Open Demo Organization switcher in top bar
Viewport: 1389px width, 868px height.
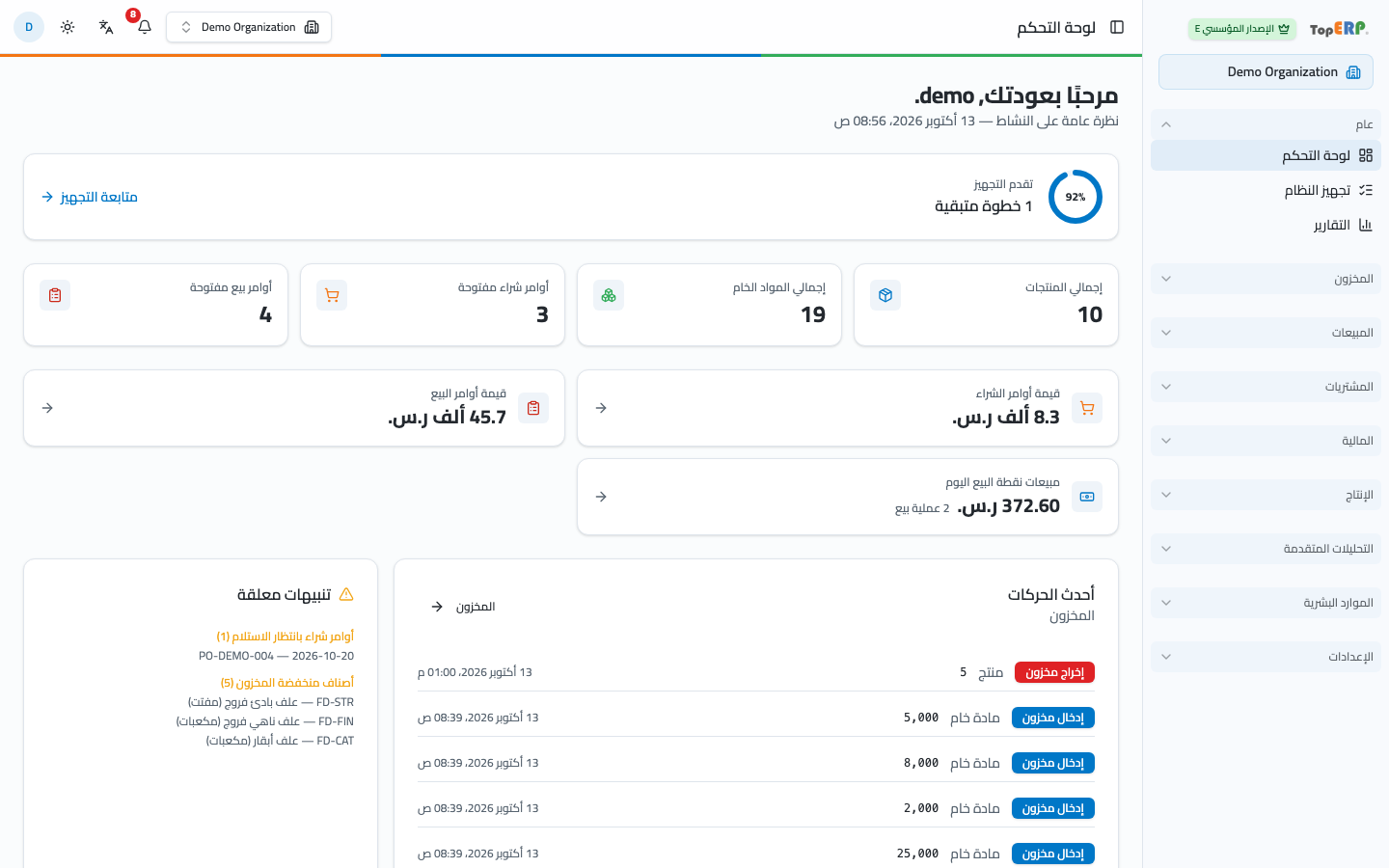249,27
